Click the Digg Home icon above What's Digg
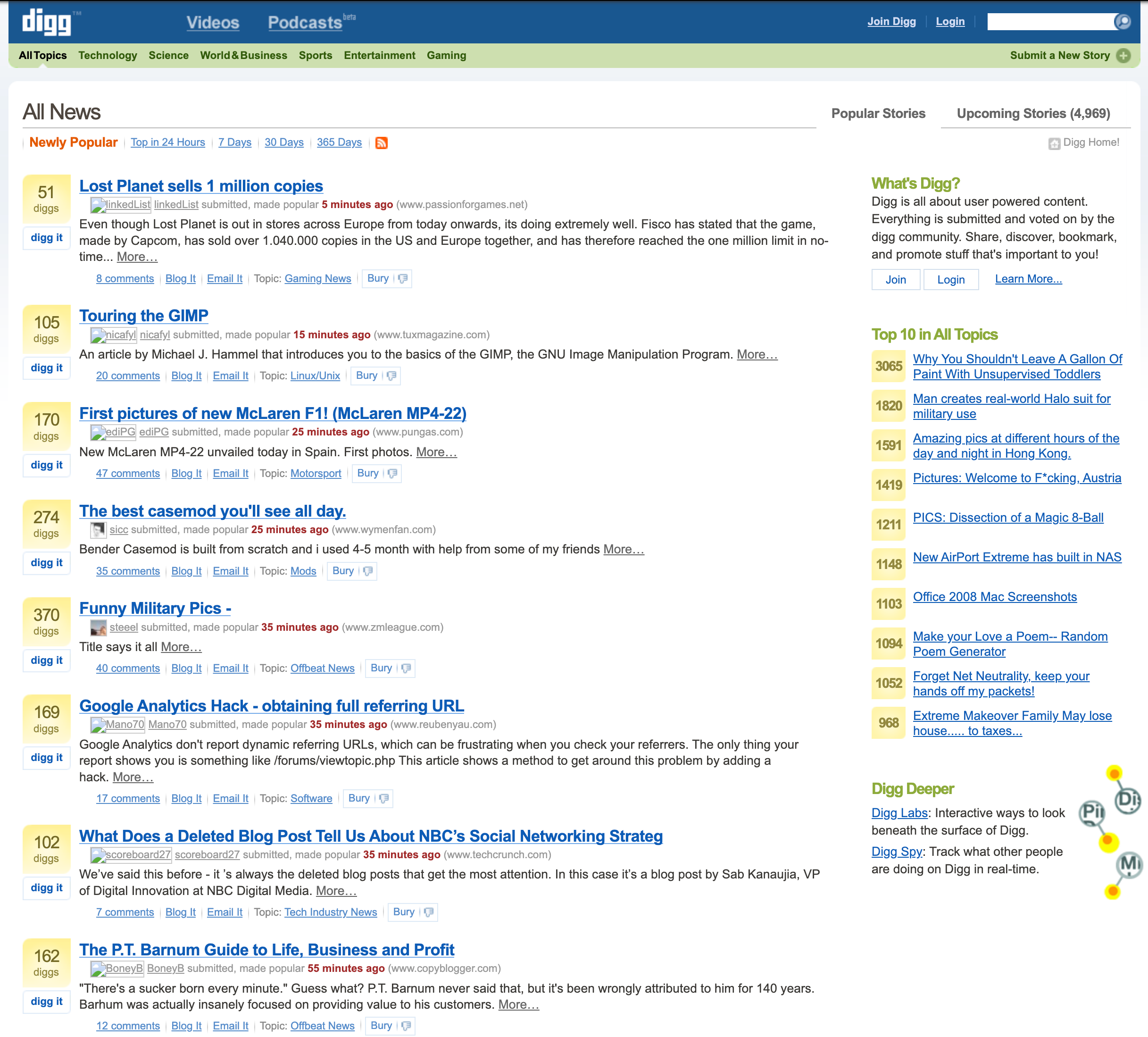 [1055, 143]
